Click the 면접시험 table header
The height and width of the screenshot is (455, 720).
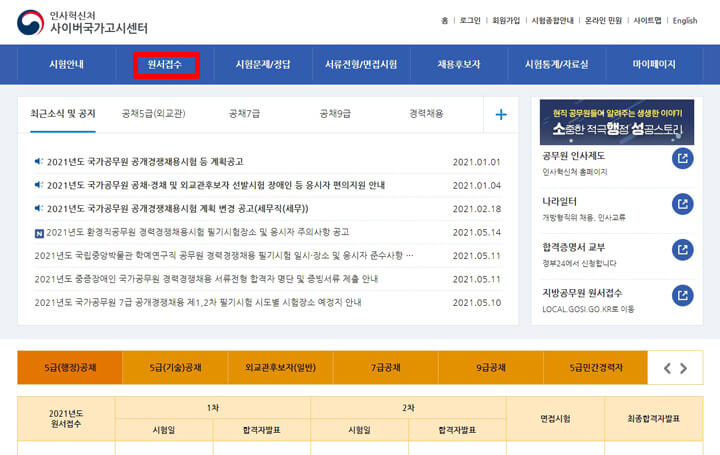(x=556, y=419)
